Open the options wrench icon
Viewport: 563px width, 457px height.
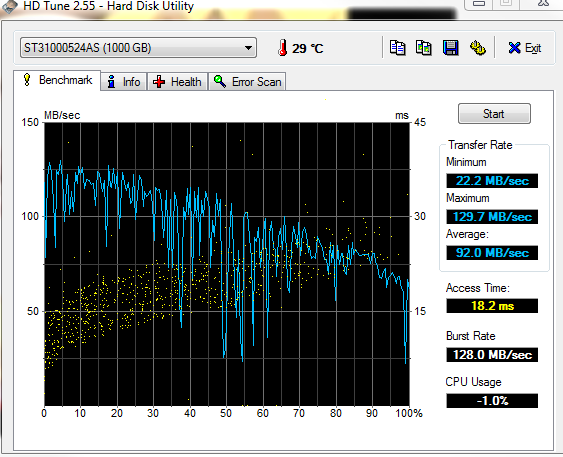(x=478, y=48)
